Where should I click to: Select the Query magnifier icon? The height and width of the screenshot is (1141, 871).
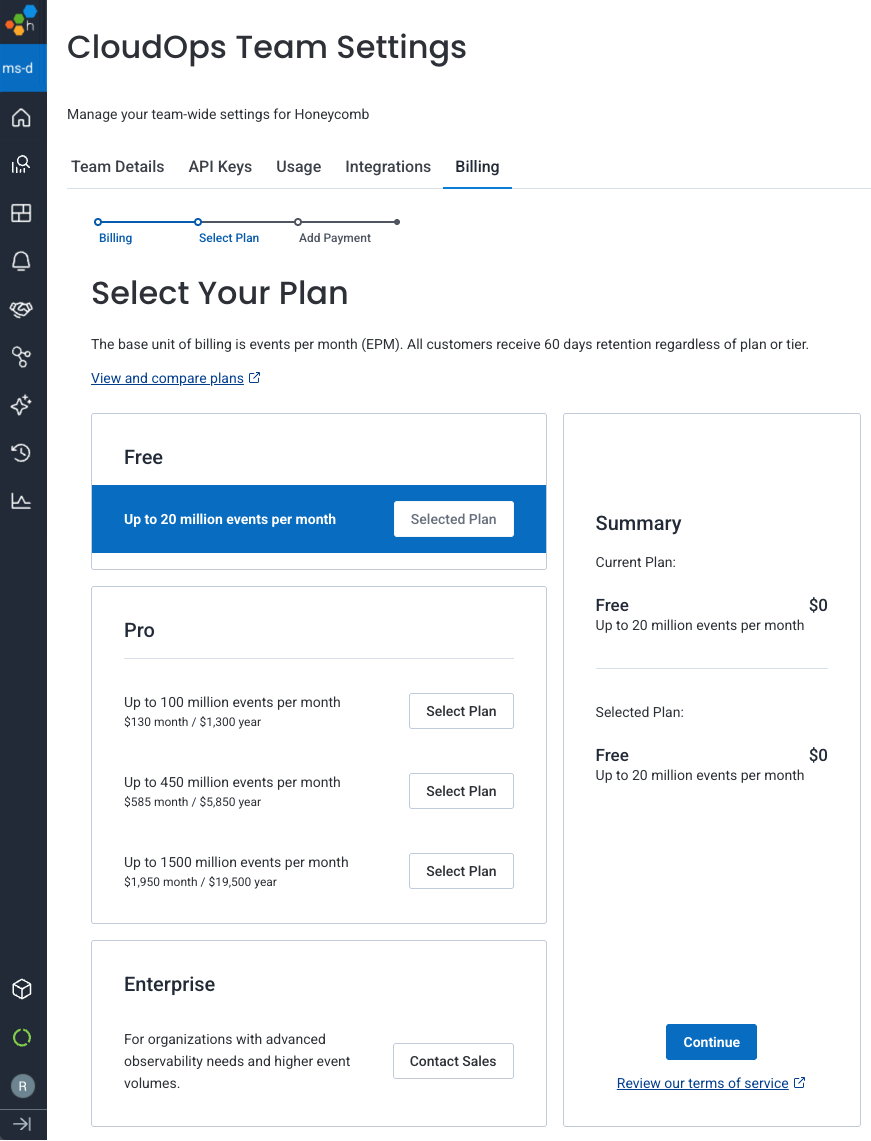(x=22, y=165)
